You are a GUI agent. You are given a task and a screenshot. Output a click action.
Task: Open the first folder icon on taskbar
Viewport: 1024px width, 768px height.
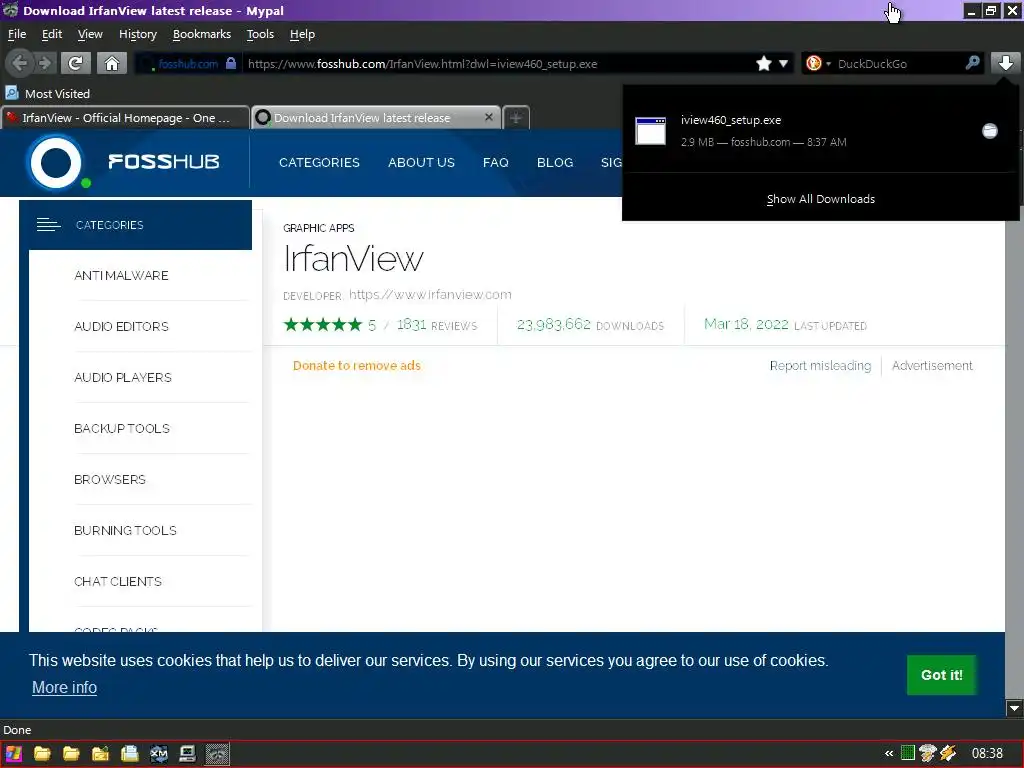coord(42,754)
